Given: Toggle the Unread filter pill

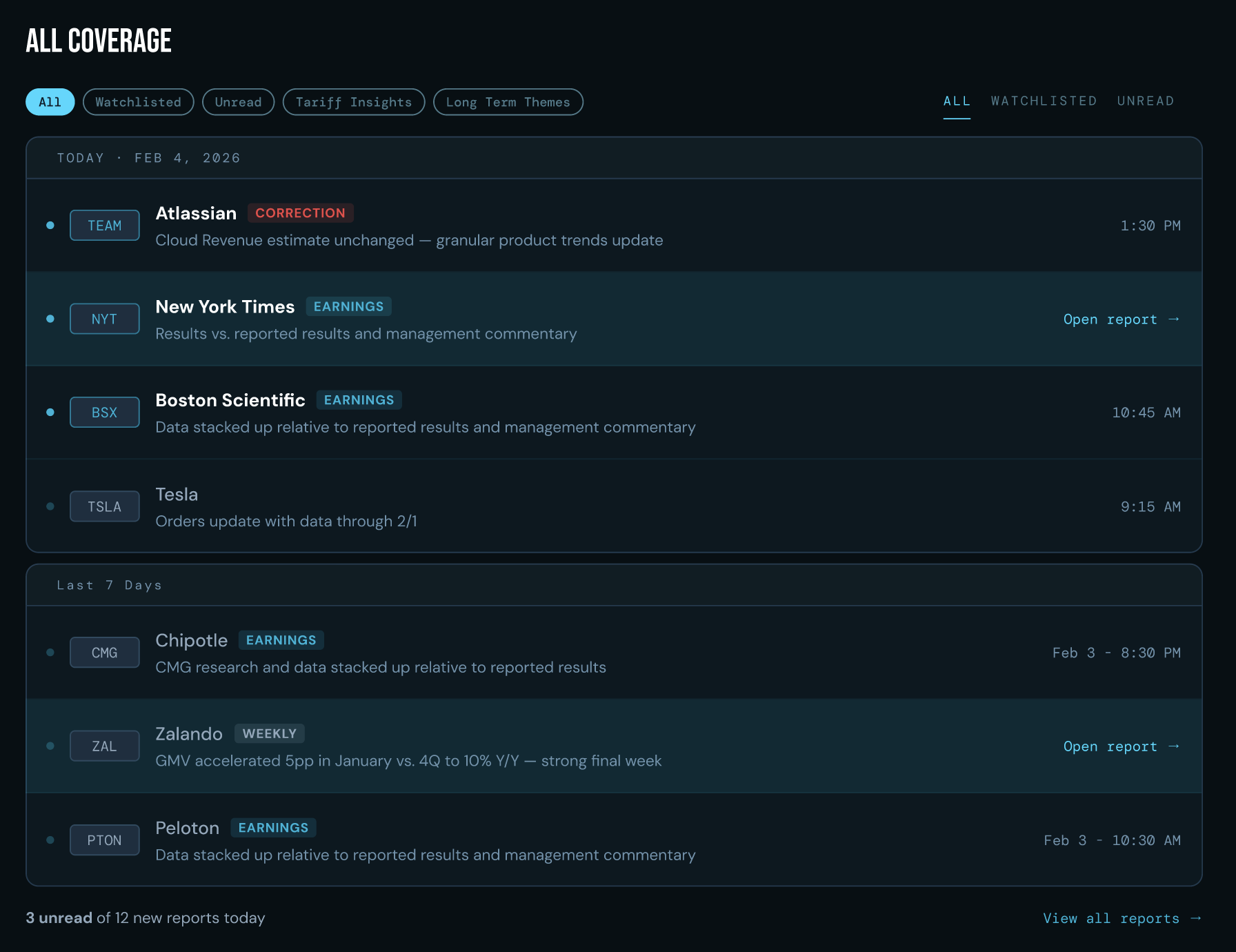Looking at the screenshot, I should (238, 102).
